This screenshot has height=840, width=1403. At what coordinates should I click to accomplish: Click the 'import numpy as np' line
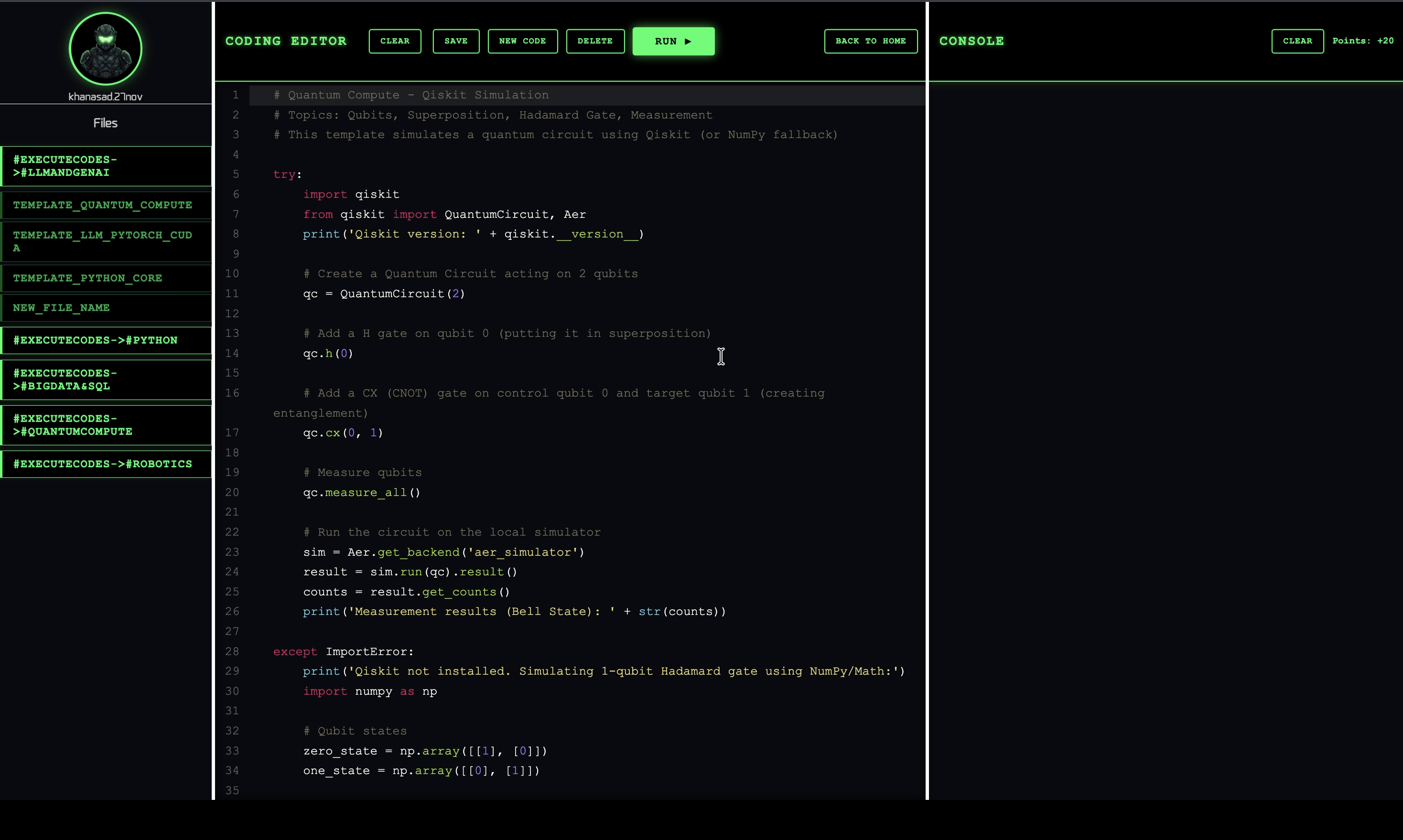click(370, 691)
